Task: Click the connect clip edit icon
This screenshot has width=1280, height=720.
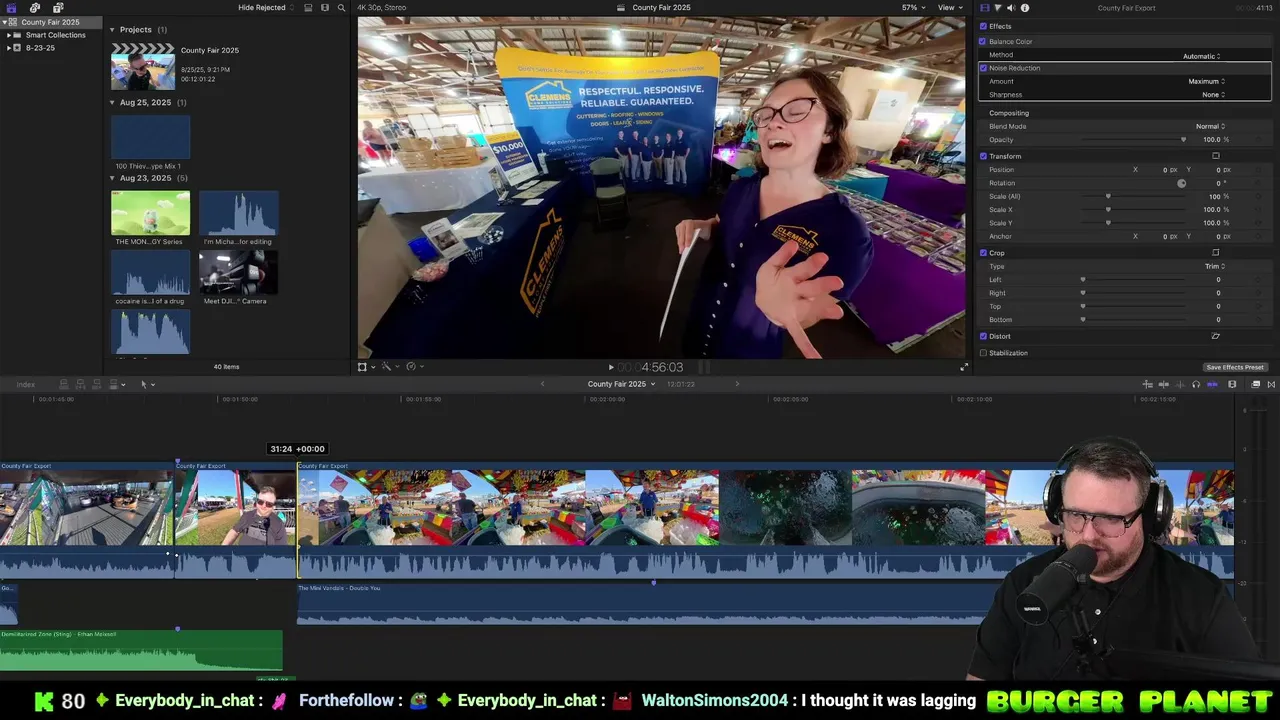Action: [64, 384]
